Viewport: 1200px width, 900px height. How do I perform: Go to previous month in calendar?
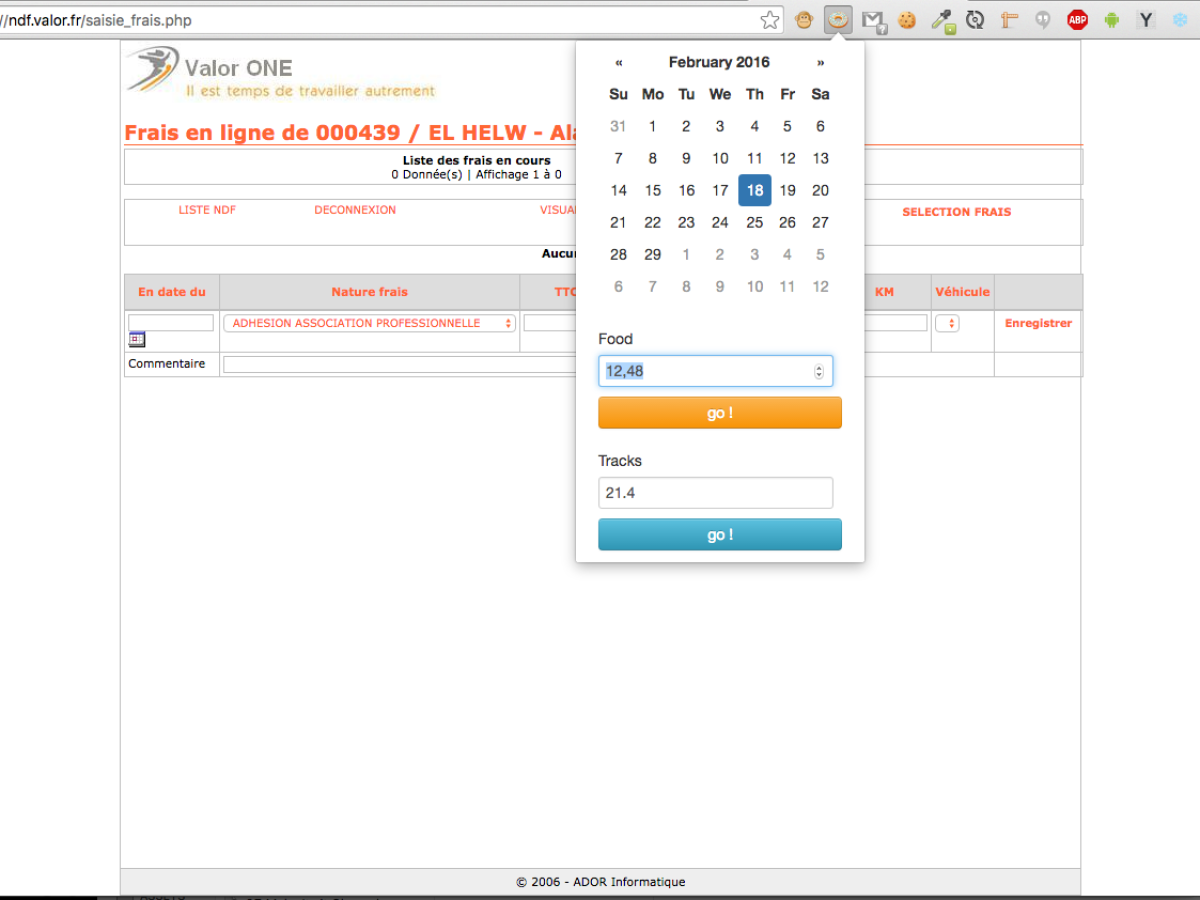(619, 62)
